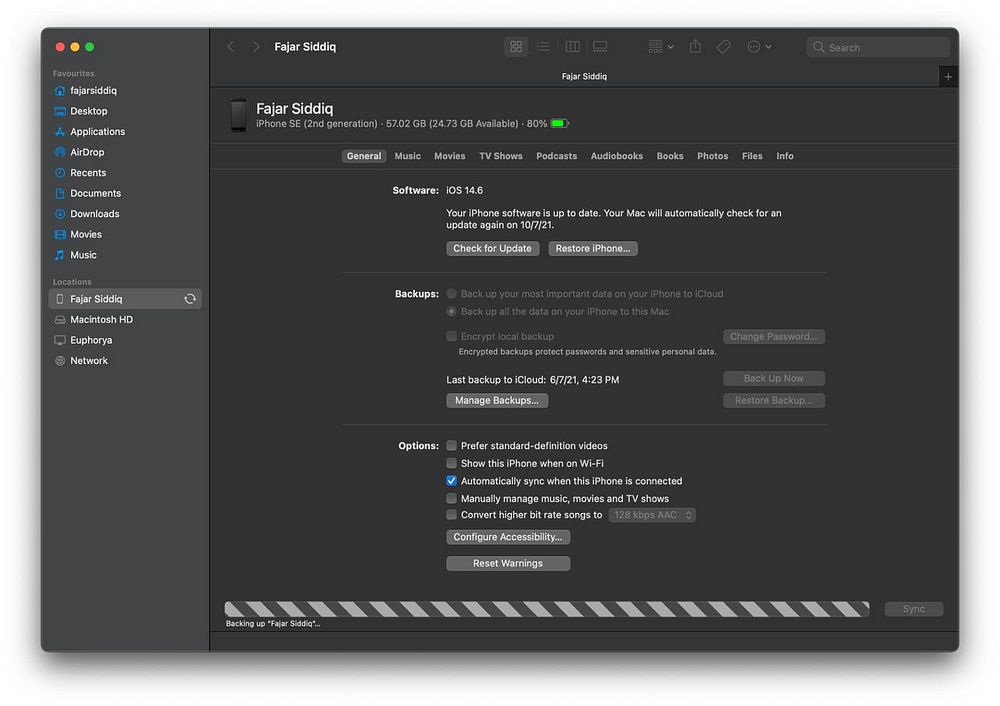1000x706 pixels.
Task: Click the iPhone device icon in header
Action: click(239, 115)
